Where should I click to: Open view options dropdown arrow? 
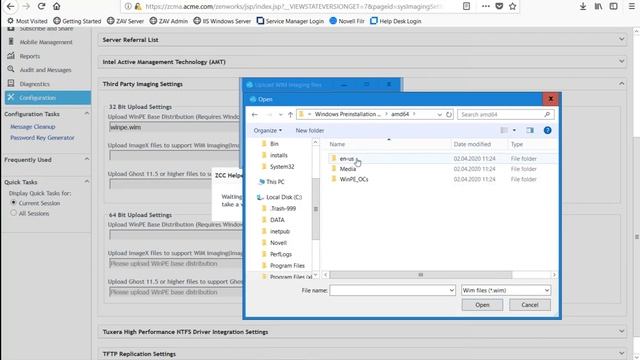pos(514,131)
